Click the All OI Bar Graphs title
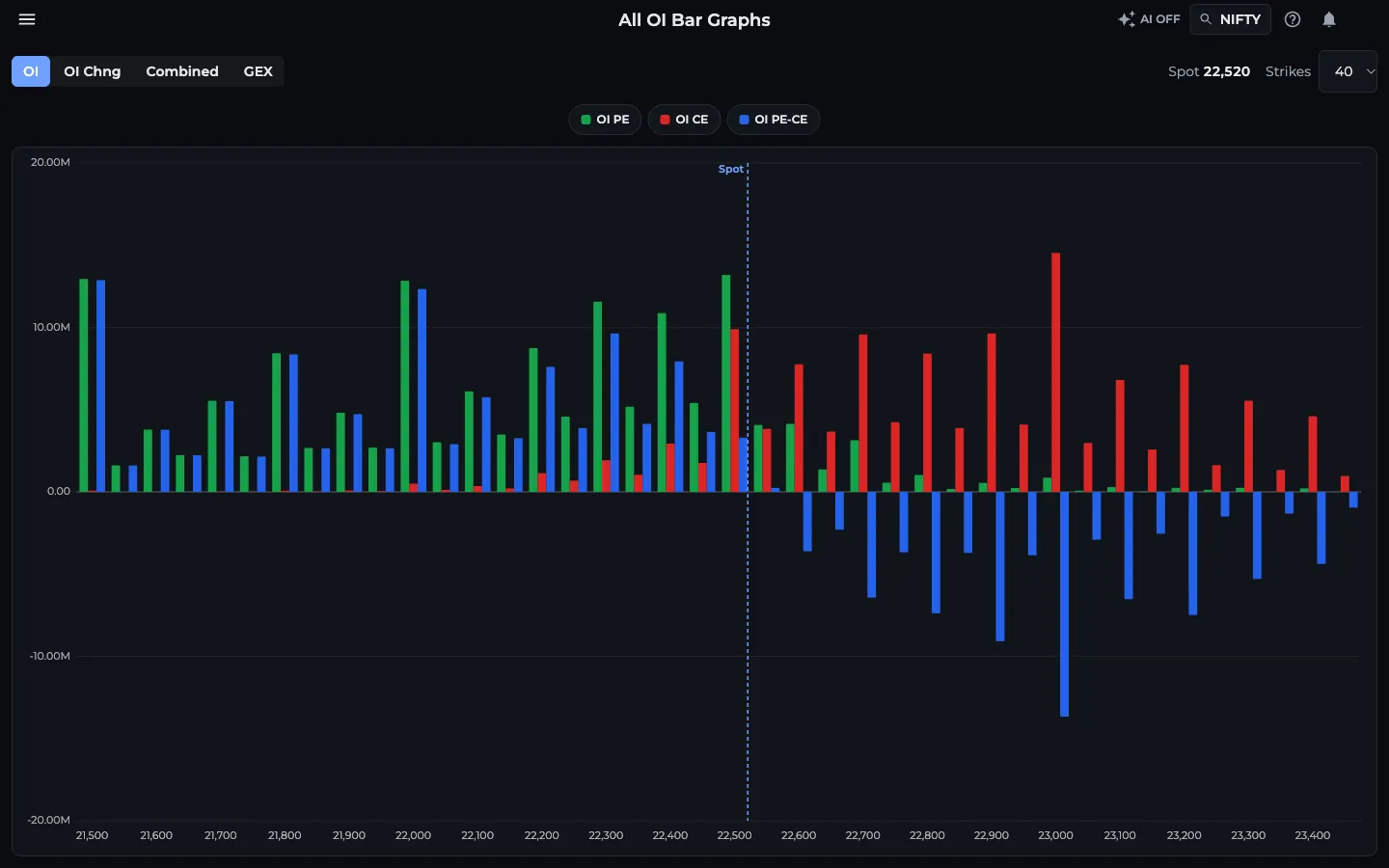This screenshot has width=1389, height=868. click(x=694, y=20)
